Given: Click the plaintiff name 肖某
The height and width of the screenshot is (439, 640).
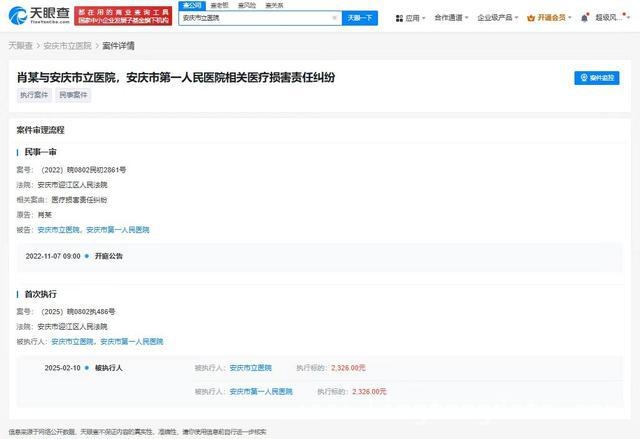Looking at the screenshot, I should pos(44,215).
